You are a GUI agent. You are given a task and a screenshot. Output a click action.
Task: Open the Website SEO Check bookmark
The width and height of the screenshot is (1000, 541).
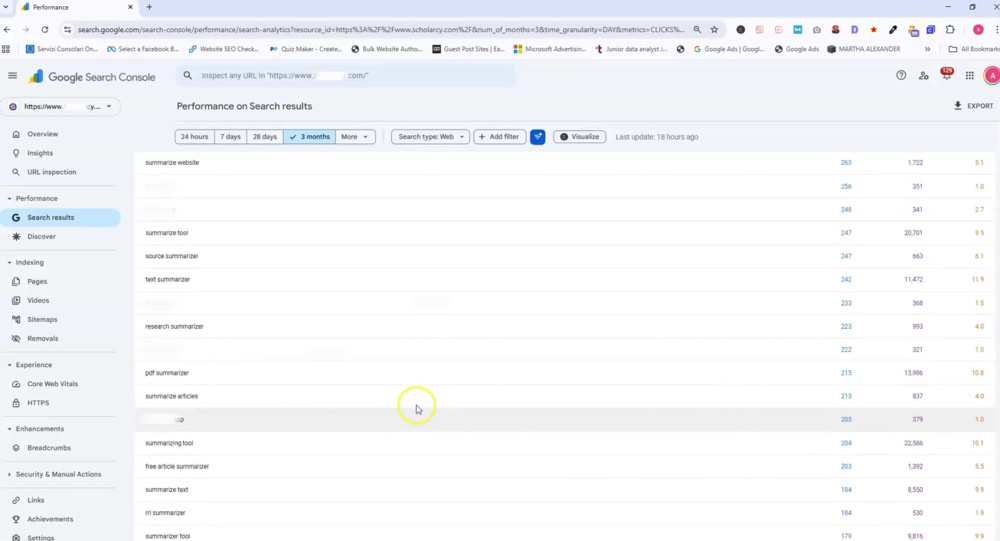click(x=224, y=49)
